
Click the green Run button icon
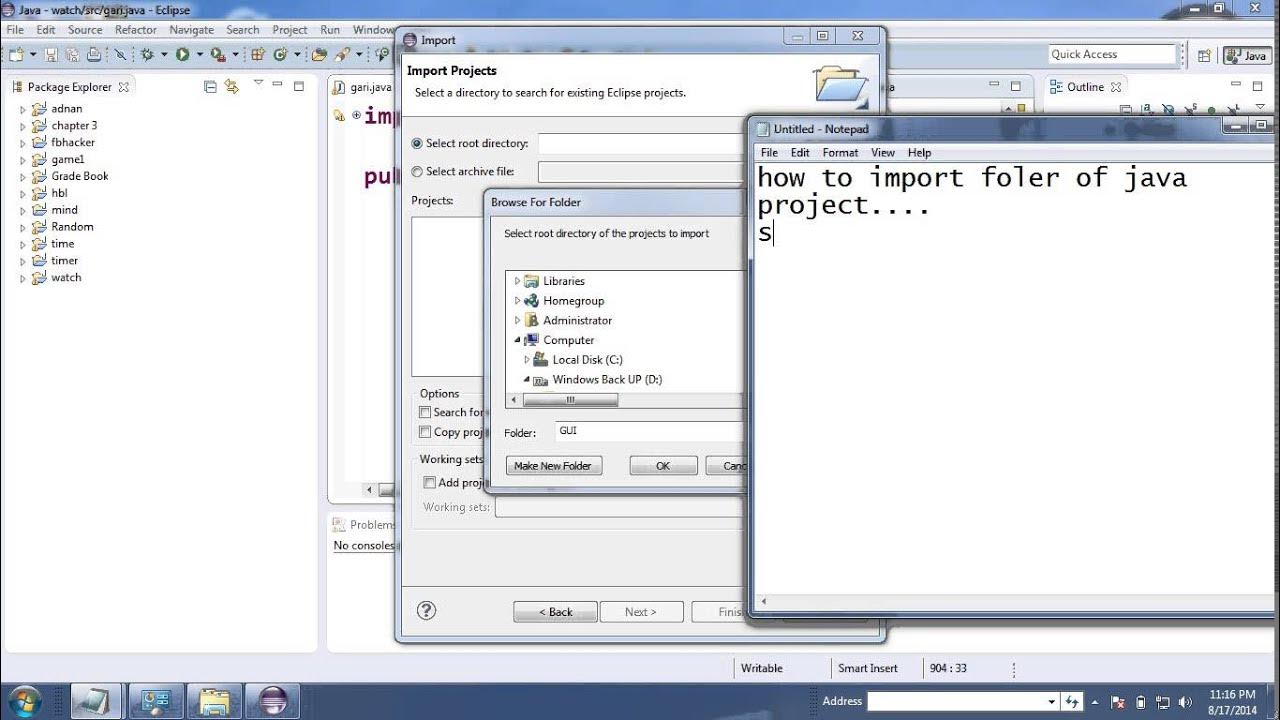tap(182, 55)
